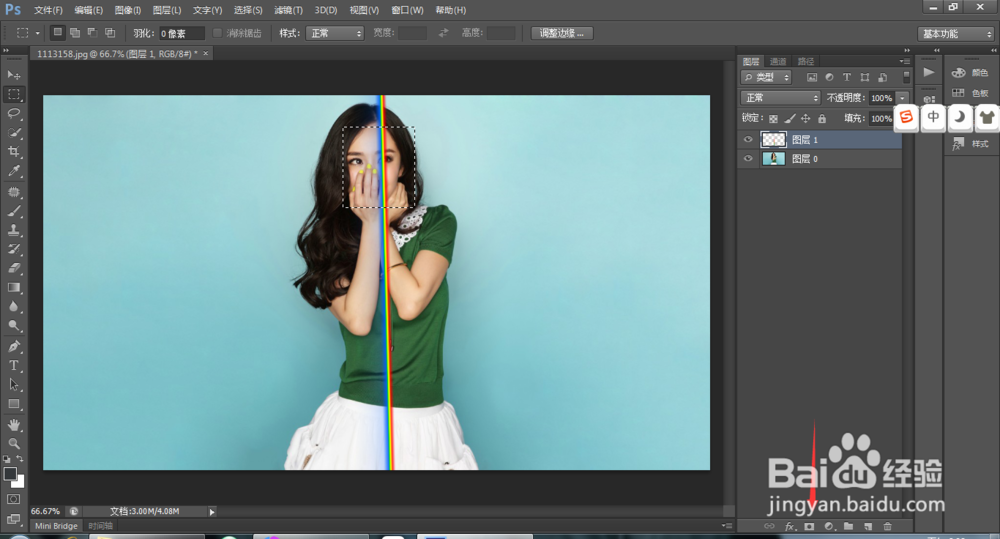Select the Rectangular Marquee tool in toolbox

(13, 94)
